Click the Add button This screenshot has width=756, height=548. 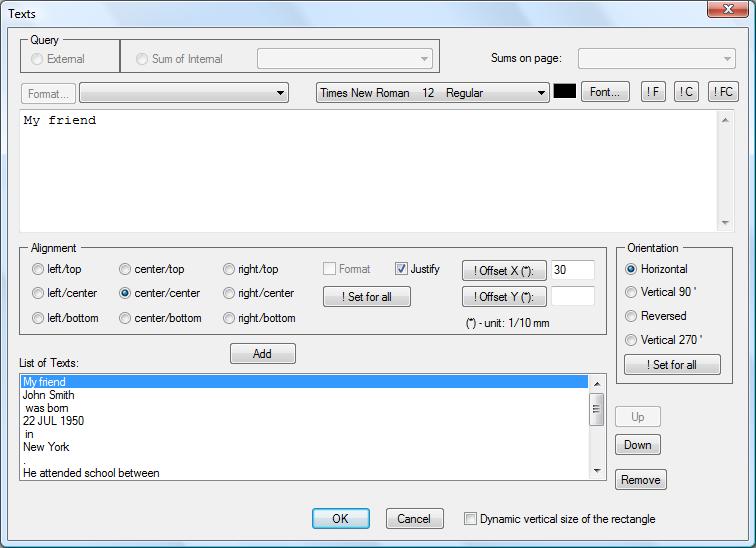click(x=262, y=354)
